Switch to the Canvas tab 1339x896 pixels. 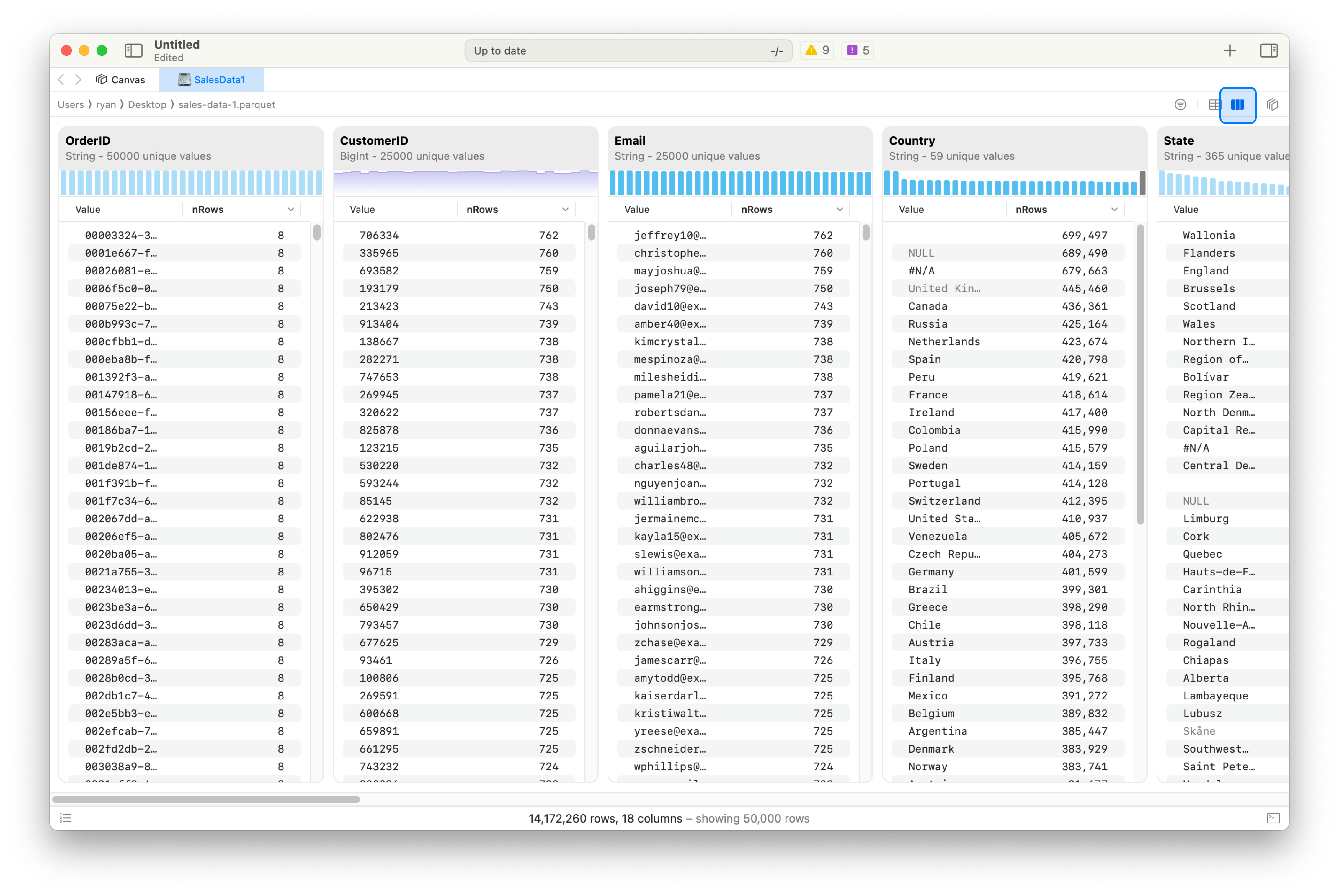pyautogui.click(x=120, y=79)
